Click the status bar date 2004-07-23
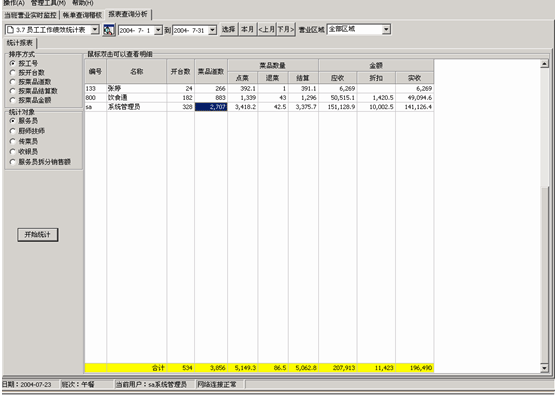This screenshot has width=555, height=395. tap(30, 385)
